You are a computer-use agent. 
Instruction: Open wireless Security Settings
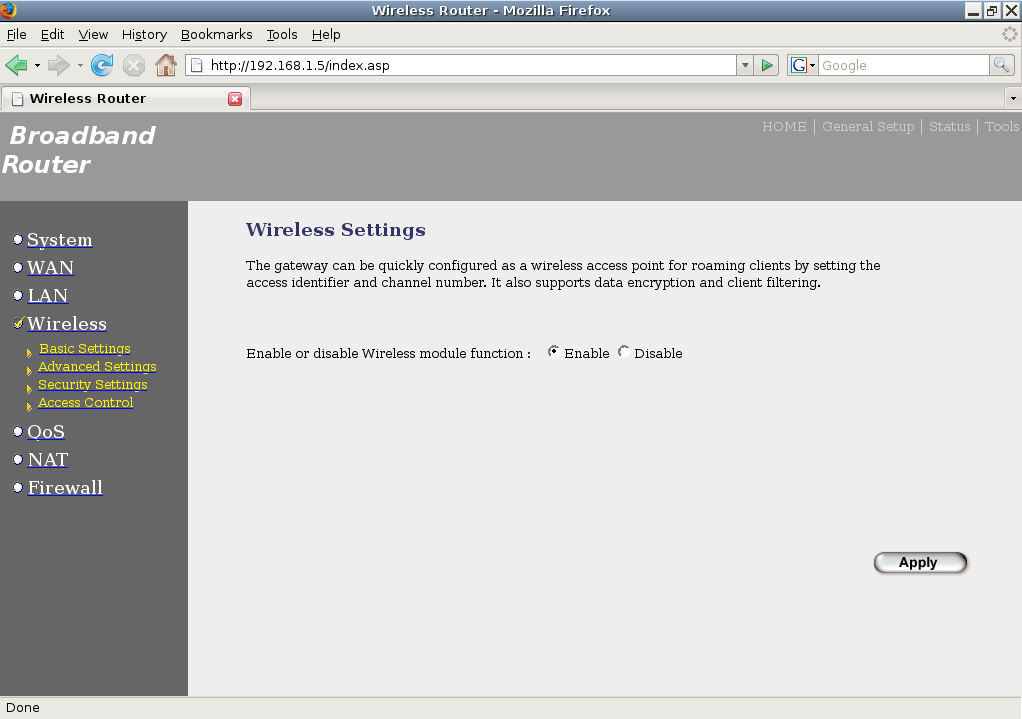[93, 385]
